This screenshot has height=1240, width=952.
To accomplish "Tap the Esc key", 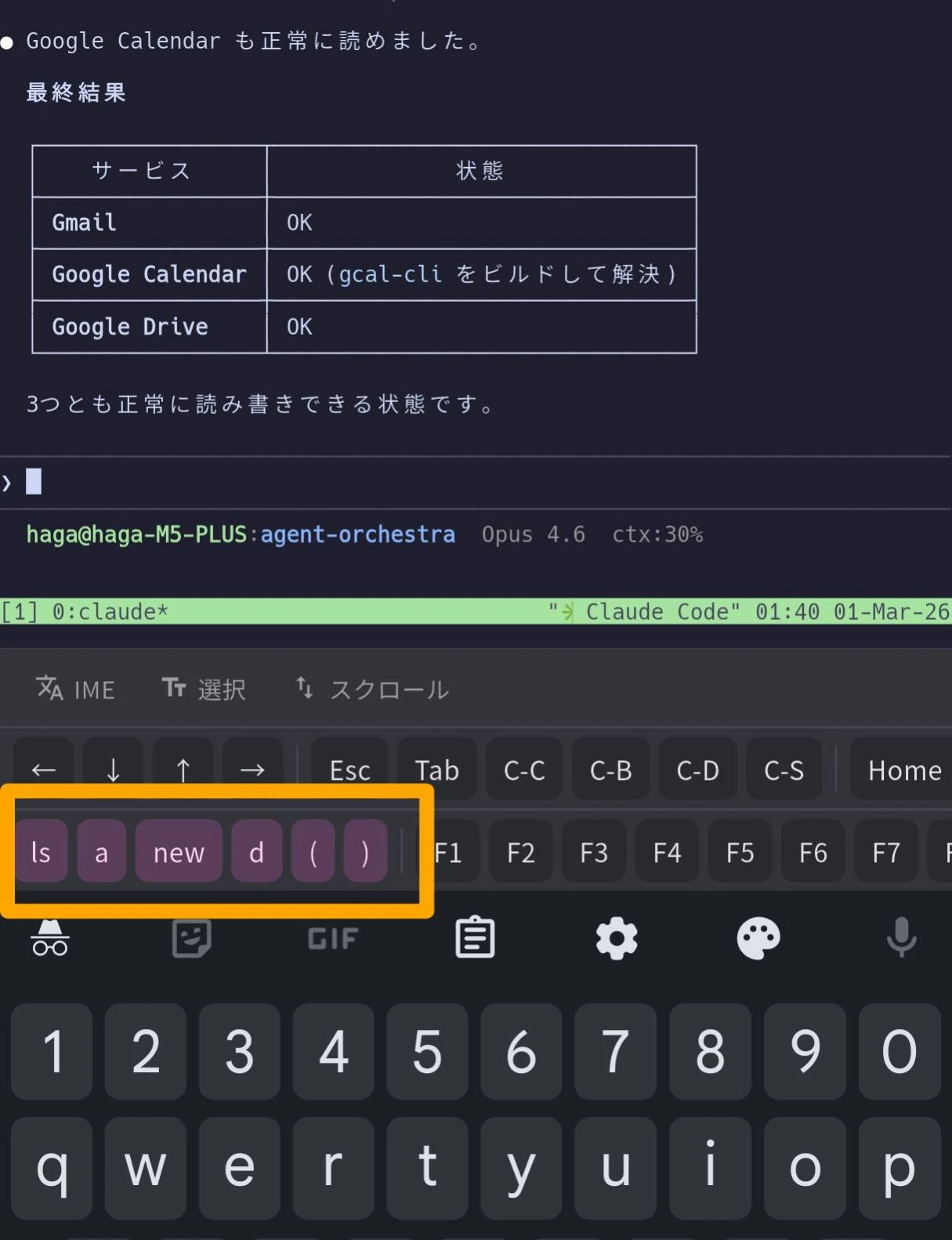I will 350,770.
